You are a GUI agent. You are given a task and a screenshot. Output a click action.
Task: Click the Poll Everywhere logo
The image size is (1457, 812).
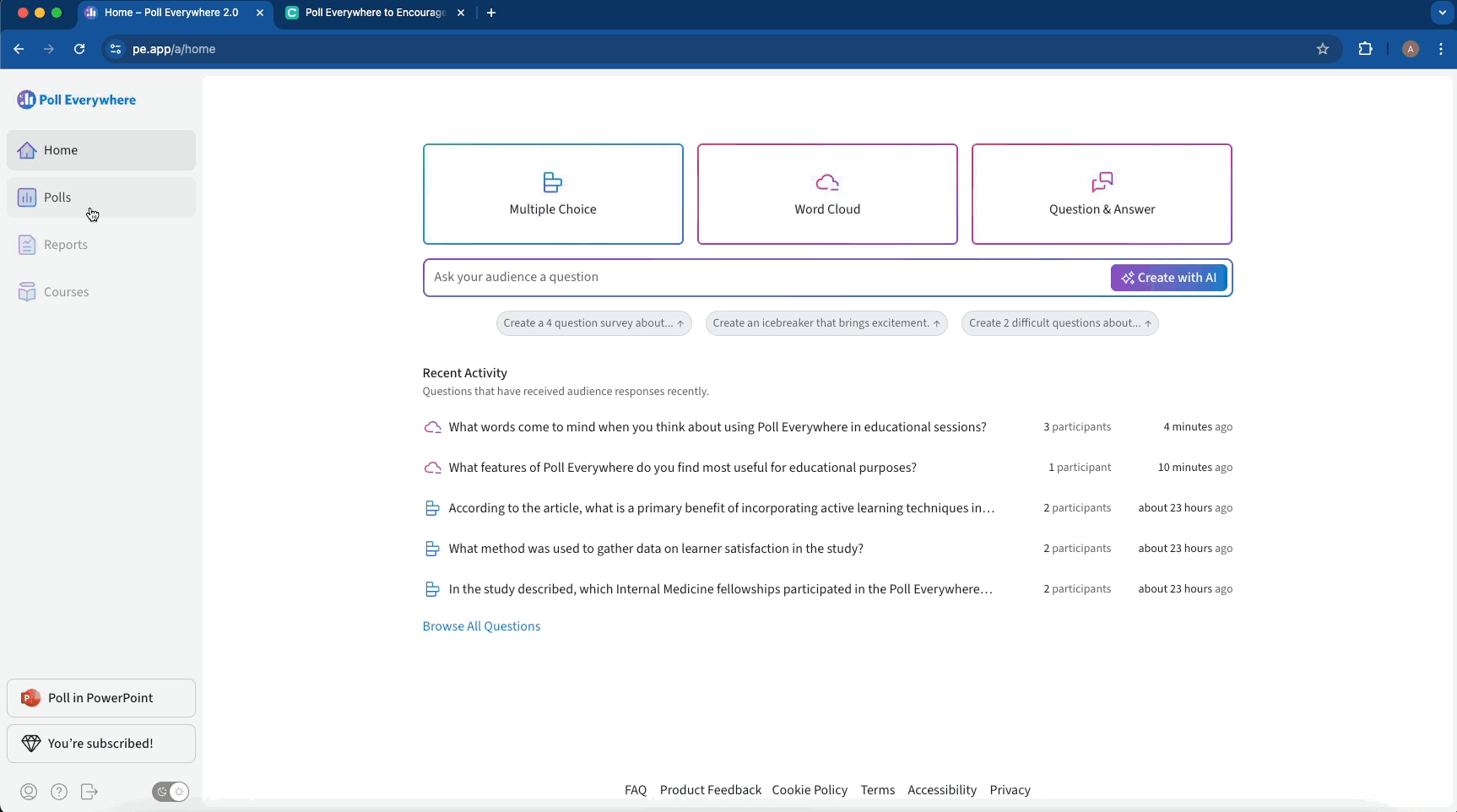point(76,100)
